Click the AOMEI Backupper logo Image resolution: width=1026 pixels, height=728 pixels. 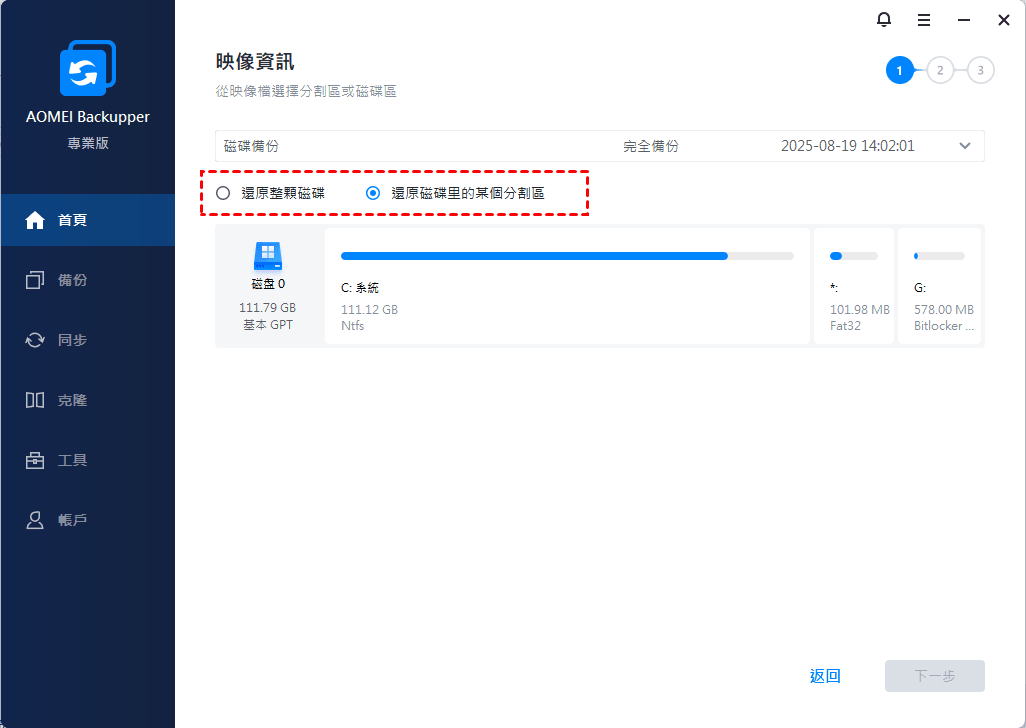pos(88,68)
